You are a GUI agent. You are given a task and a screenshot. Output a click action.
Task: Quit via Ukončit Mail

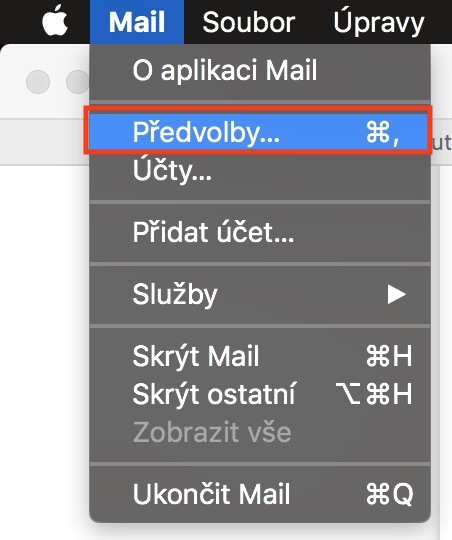[x=260, y=494]
